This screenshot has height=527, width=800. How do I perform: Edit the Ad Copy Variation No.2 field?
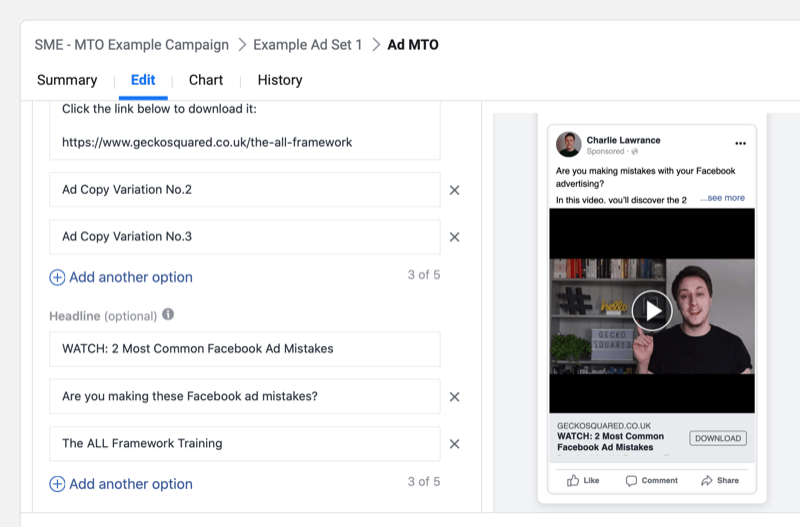click(244, 190)
